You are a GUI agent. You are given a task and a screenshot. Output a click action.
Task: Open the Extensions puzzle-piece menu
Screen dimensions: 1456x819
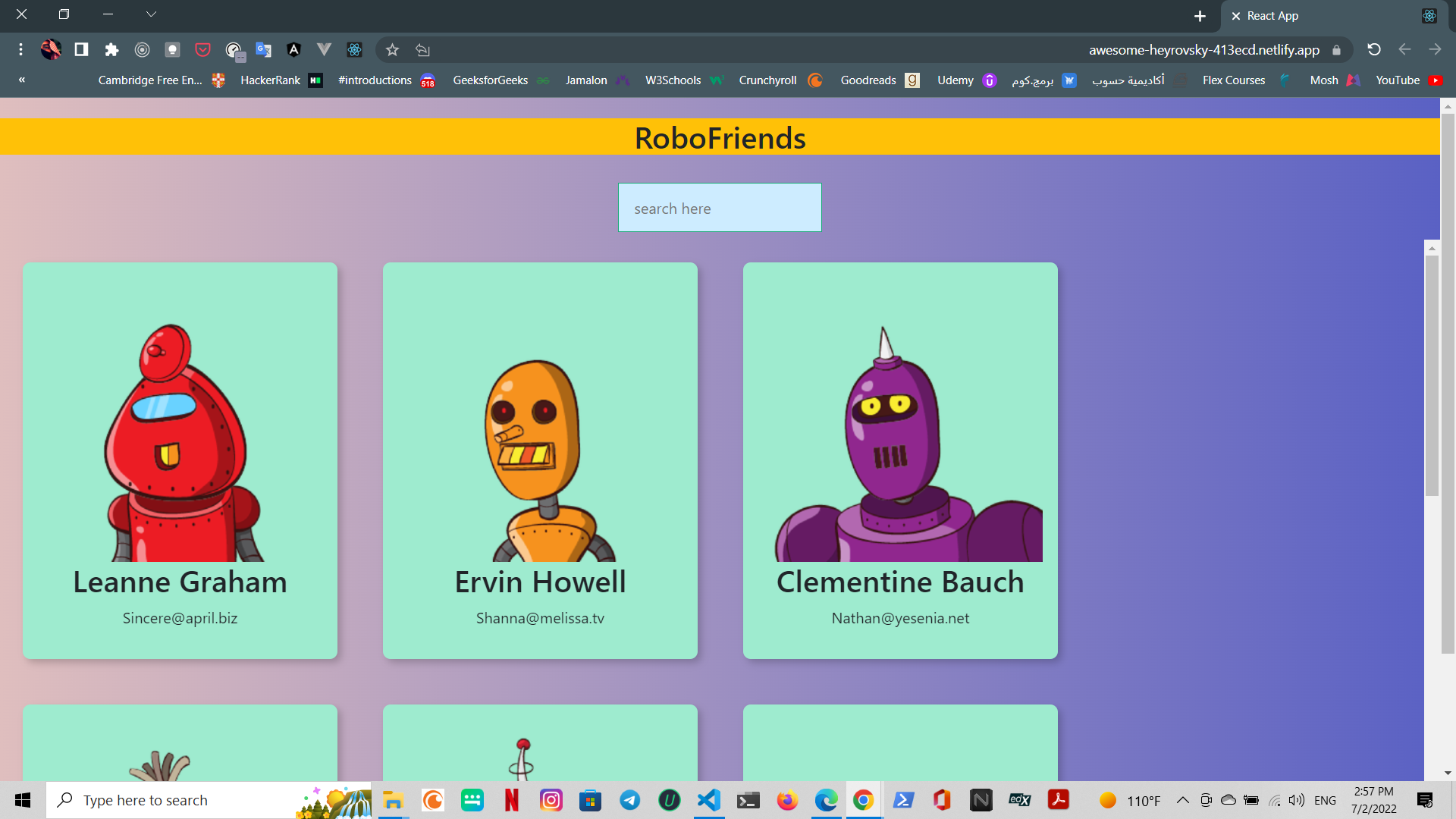[x=111, y=50]
